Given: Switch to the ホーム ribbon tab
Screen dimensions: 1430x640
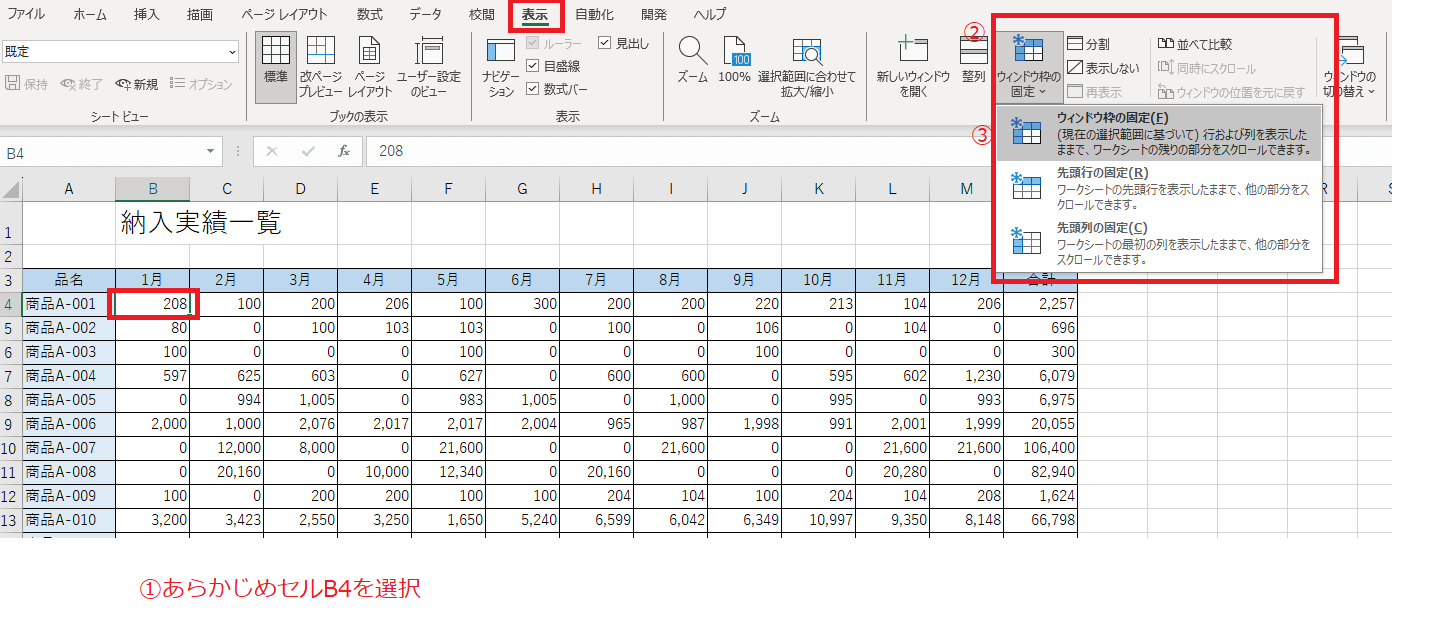Looking at the screenshot, I should point(91,14).
